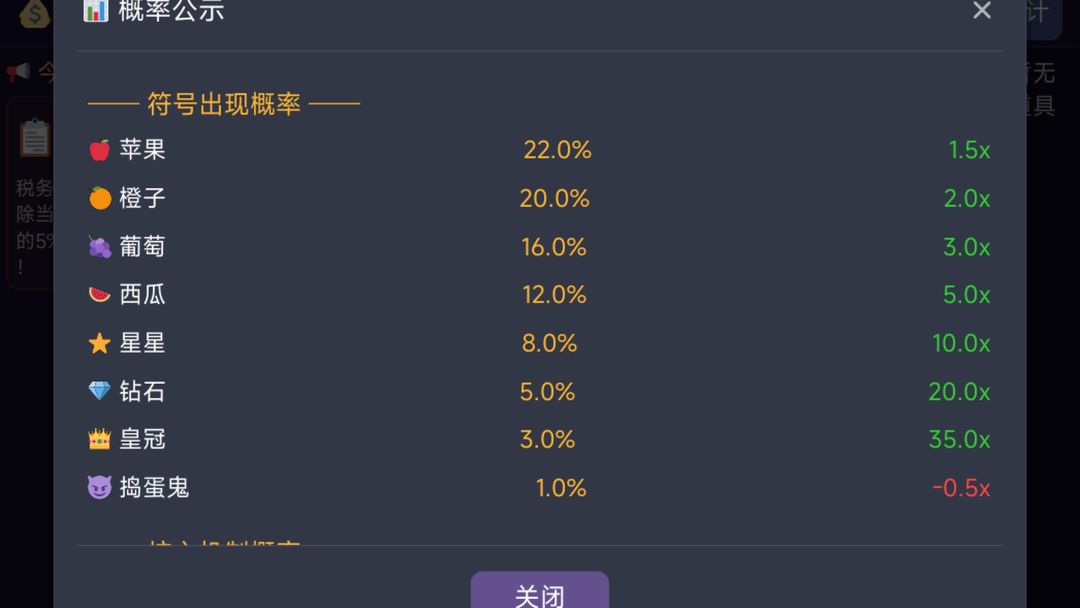1080x608 pixels.
Task: Click the grape 葡萄 symbol icon
Action: 97,247
